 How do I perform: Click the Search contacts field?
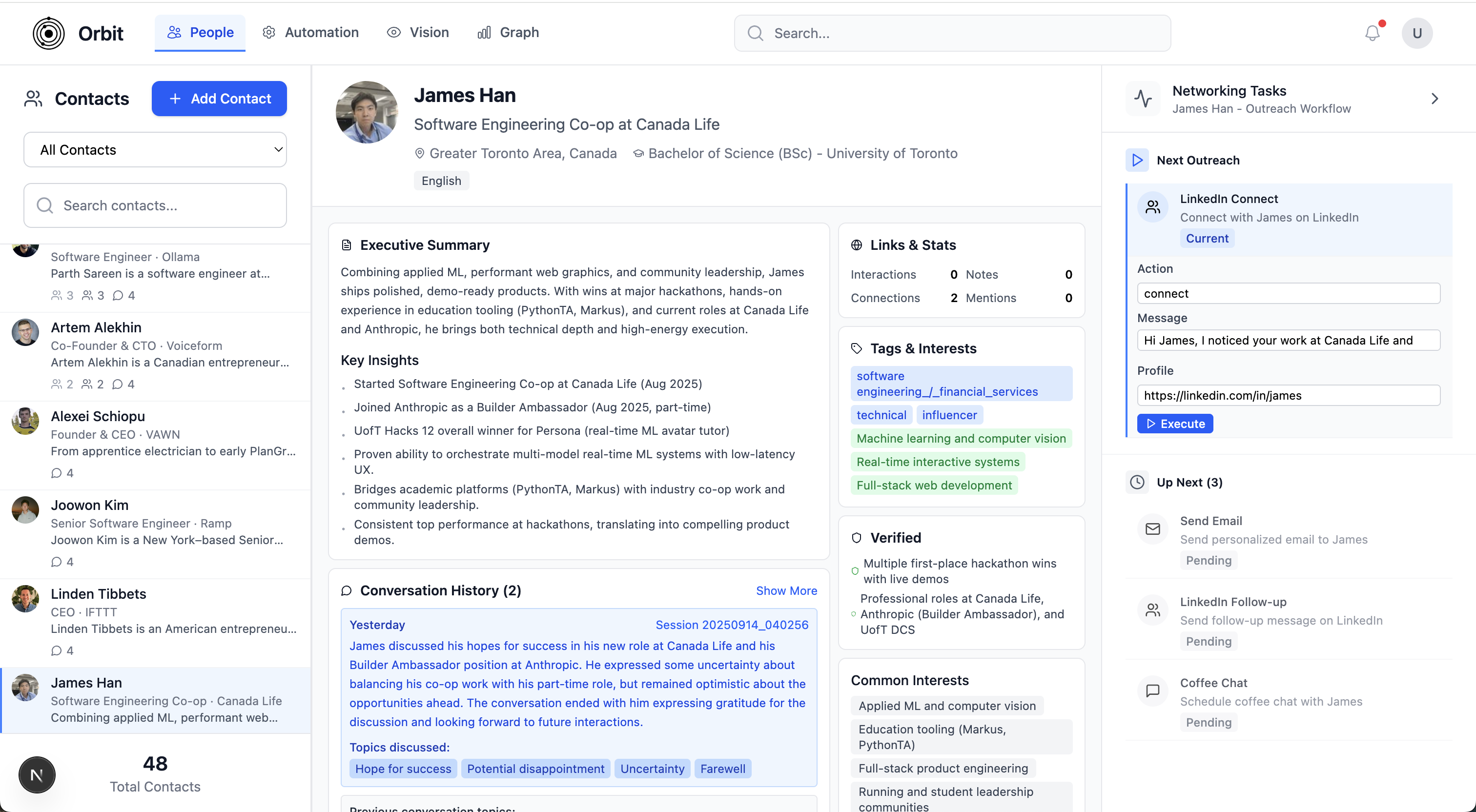tap(155, 206)
